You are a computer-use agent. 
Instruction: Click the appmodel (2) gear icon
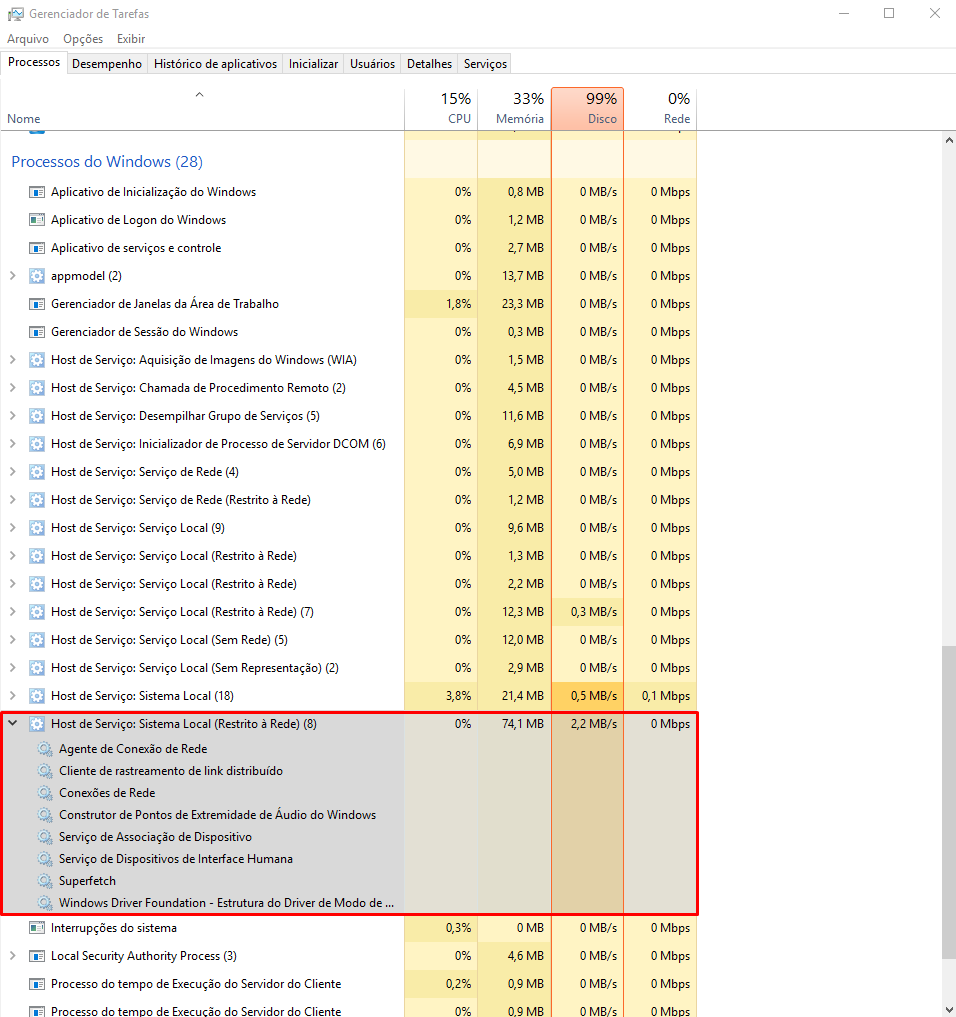point(37,276)
